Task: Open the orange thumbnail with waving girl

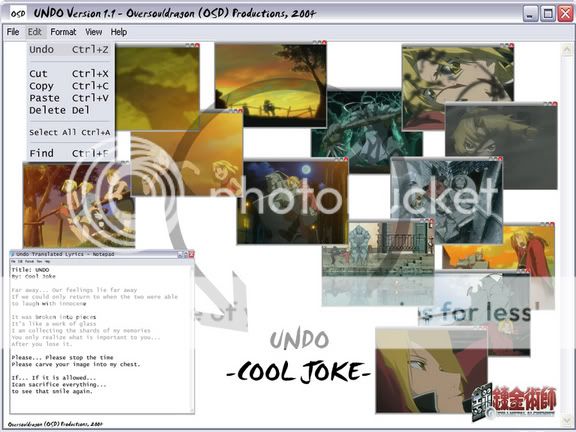Action: click(x=187, y=154)
